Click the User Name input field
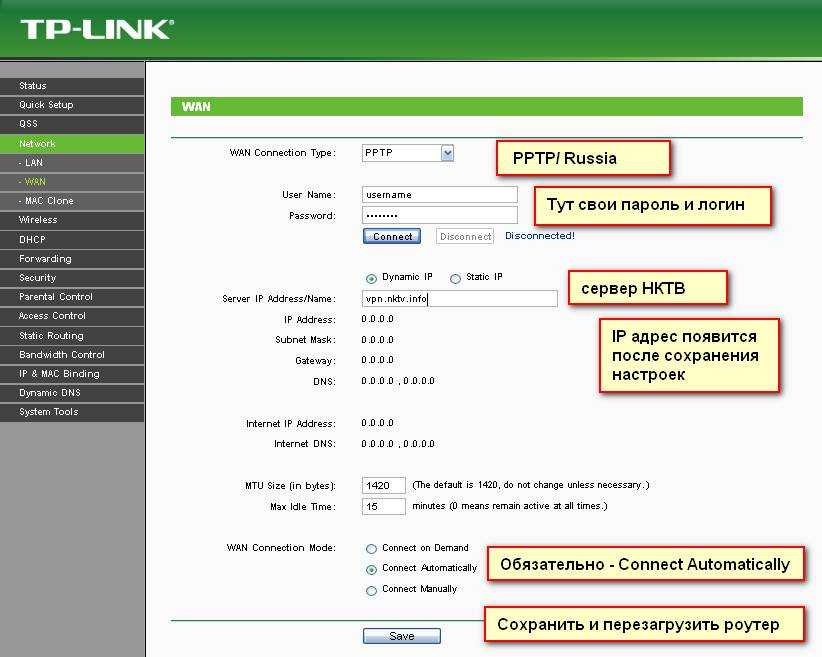Image resolution: width=822 pixels, height=657 pixels. 439,195
